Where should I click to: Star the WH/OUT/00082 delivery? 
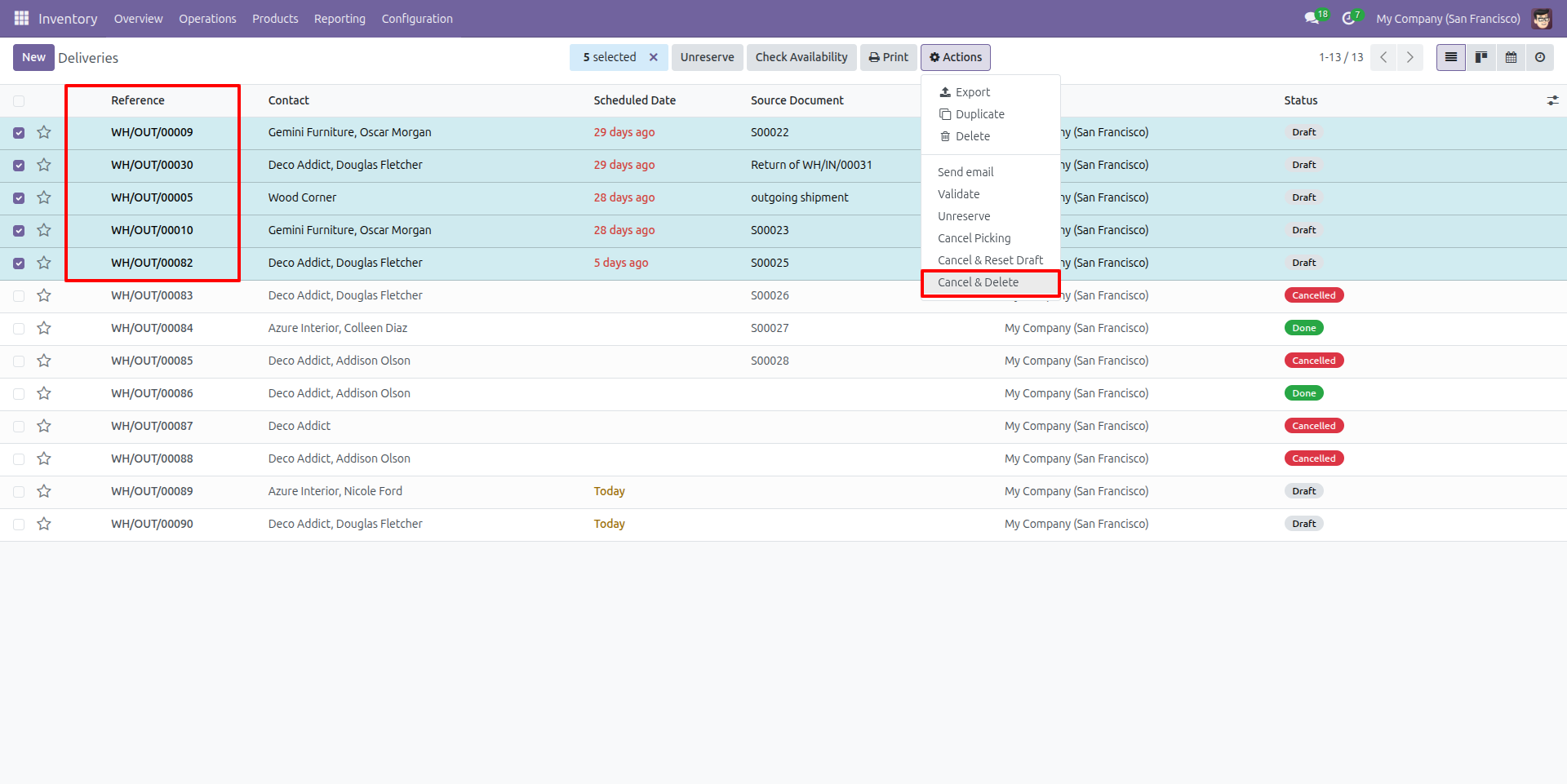(x=44, y=263)
